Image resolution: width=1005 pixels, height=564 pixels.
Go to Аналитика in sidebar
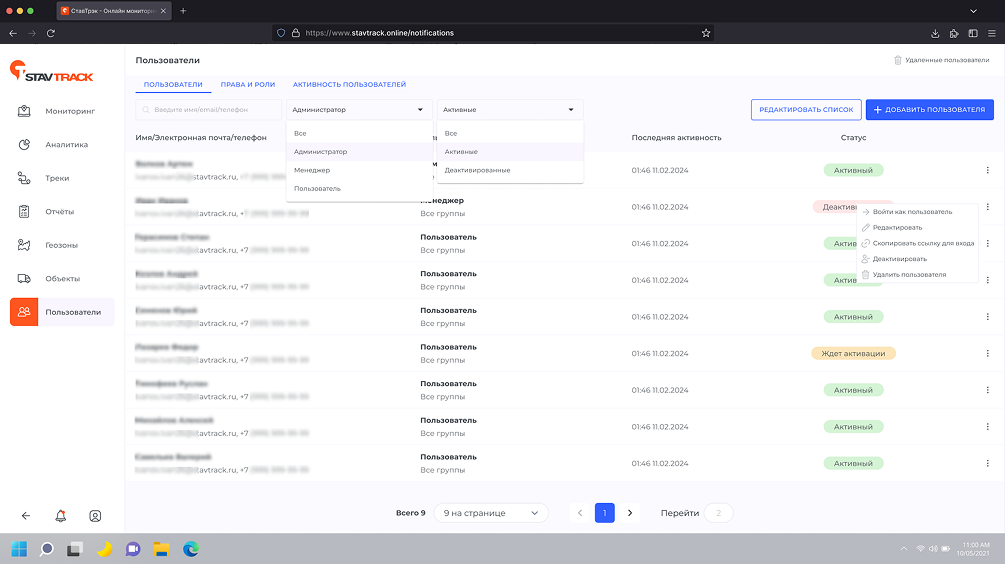[62, 145]
